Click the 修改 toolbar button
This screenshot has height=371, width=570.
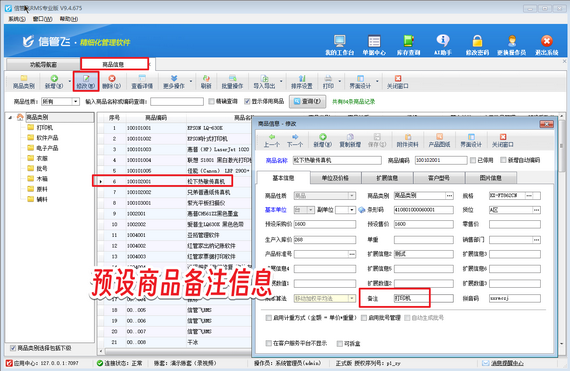coord(86,82)
